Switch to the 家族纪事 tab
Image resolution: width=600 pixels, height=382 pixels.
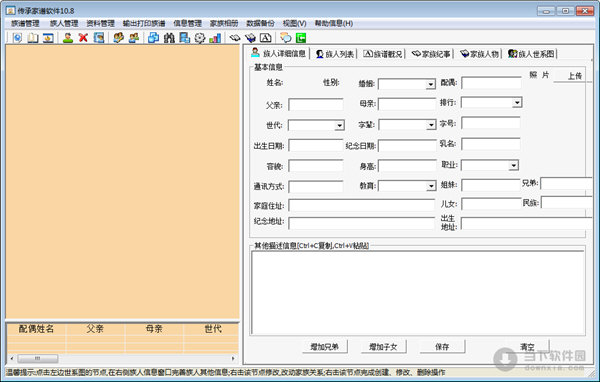(x=431, y=54)
